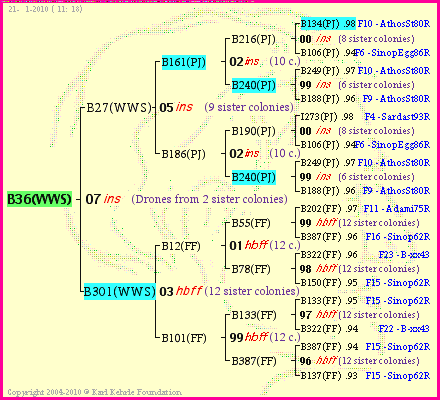440x400 pixels.
Task: Open the B12(FF) ancestor node
Action: coord(181,246)
